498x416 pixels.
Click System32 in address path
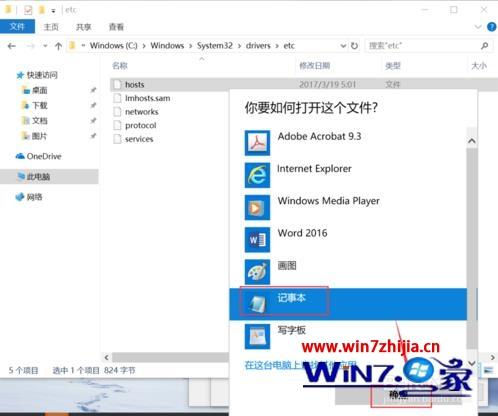215,45
